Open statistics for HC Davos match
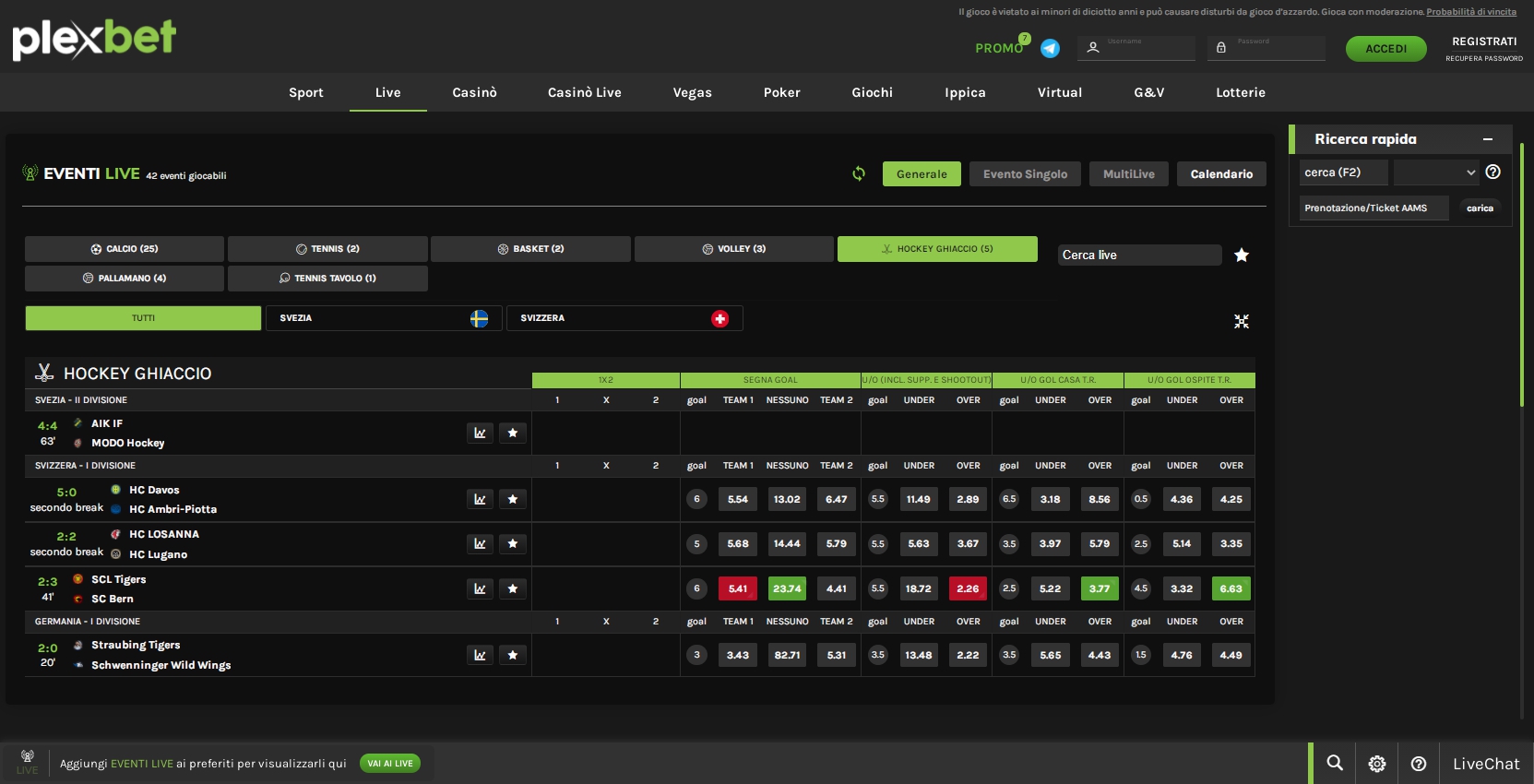This screenshot has height=784, width=1534. 480,499
